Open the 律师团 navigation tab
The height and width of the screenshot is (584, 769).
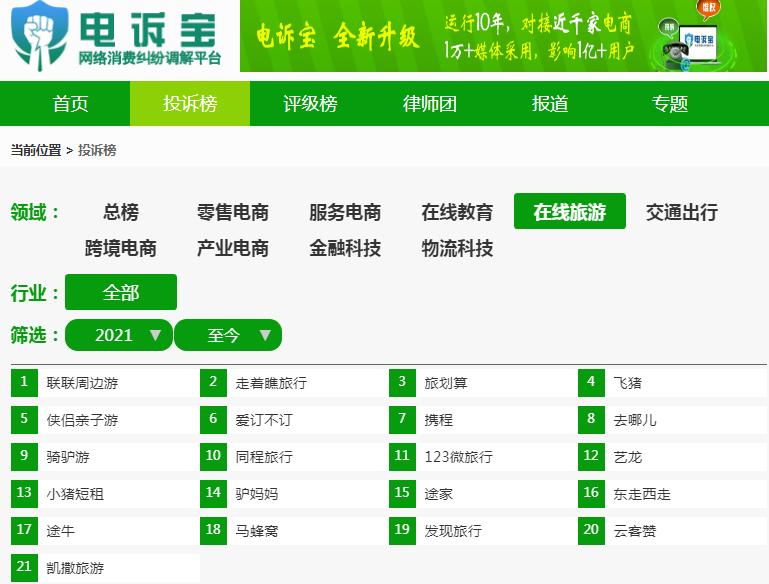[430, 103]
